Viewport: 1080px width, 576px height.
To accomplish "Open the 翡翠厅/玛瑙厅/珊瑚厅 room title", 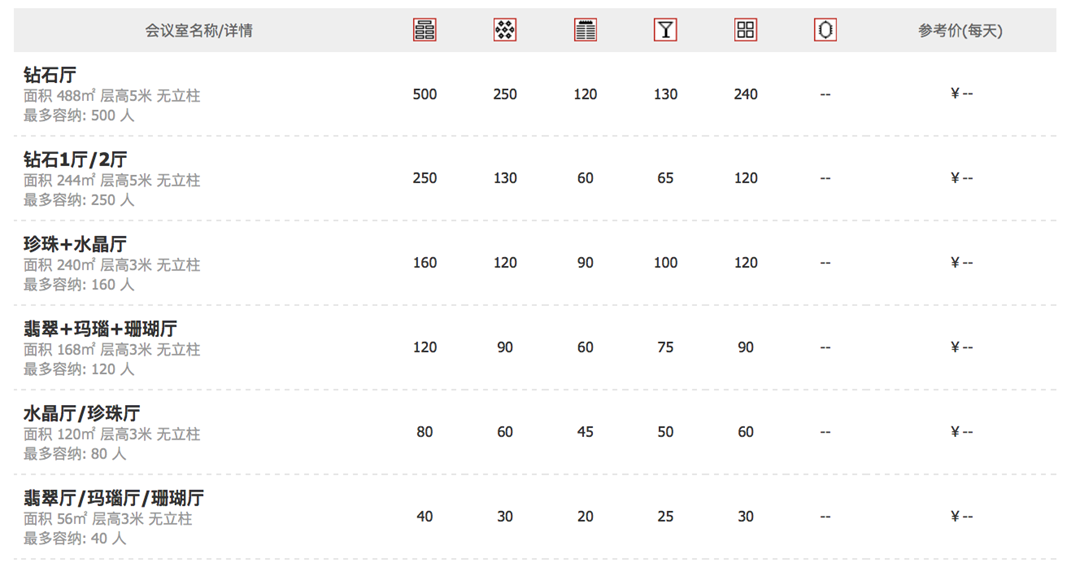I will [114, 498].
